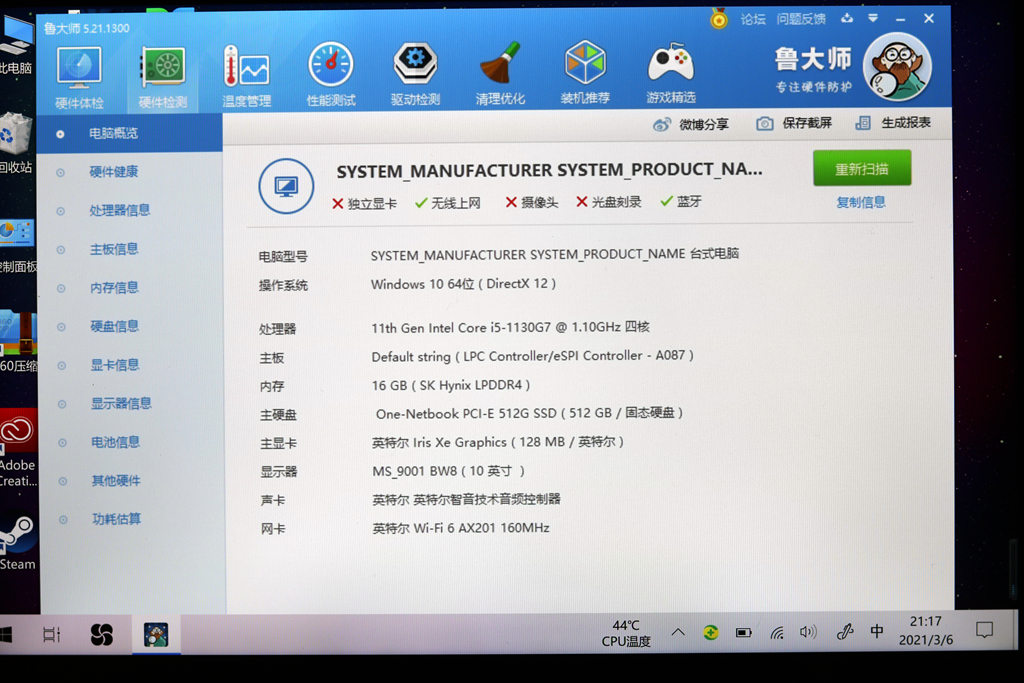Open 驱动检测 driver detection icon
This screenshot has width=1024, height=683.
coord(415,74)
